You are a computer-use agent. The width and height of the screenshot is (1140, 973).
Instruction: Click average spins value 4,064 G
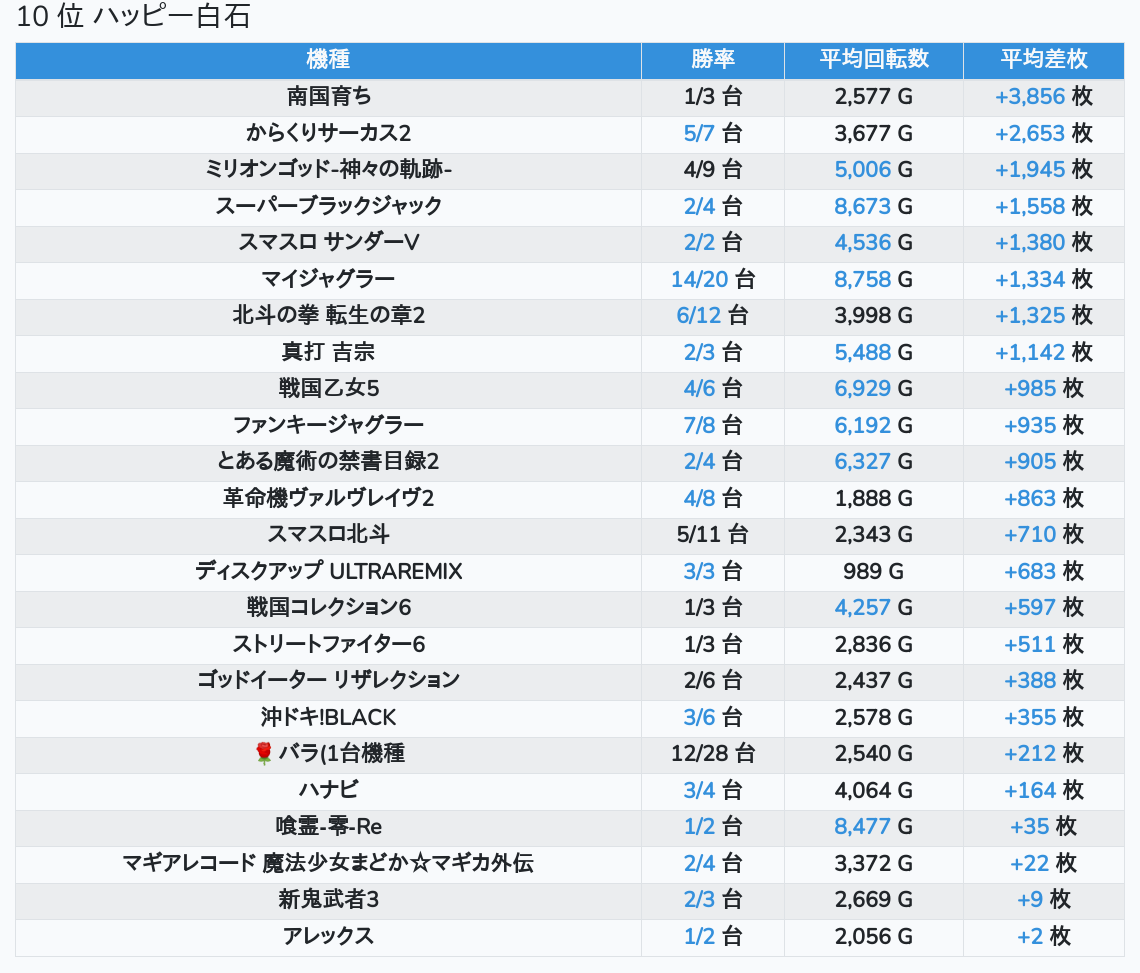[874, 790]
